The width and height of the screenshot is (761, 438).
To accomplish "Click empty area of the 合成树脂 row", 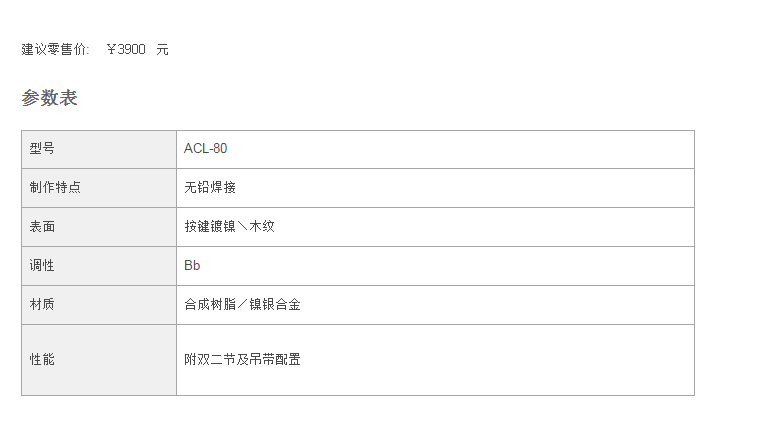I will tap(497, 305).
